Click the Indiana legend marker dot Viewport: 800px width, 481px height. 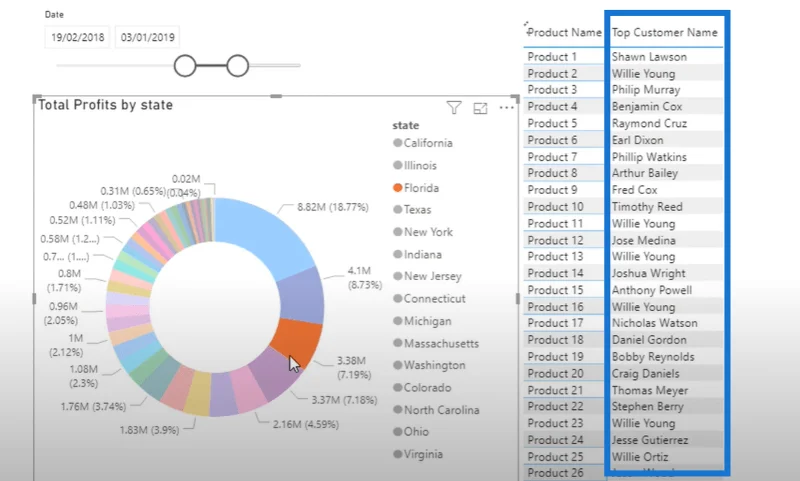397,254
